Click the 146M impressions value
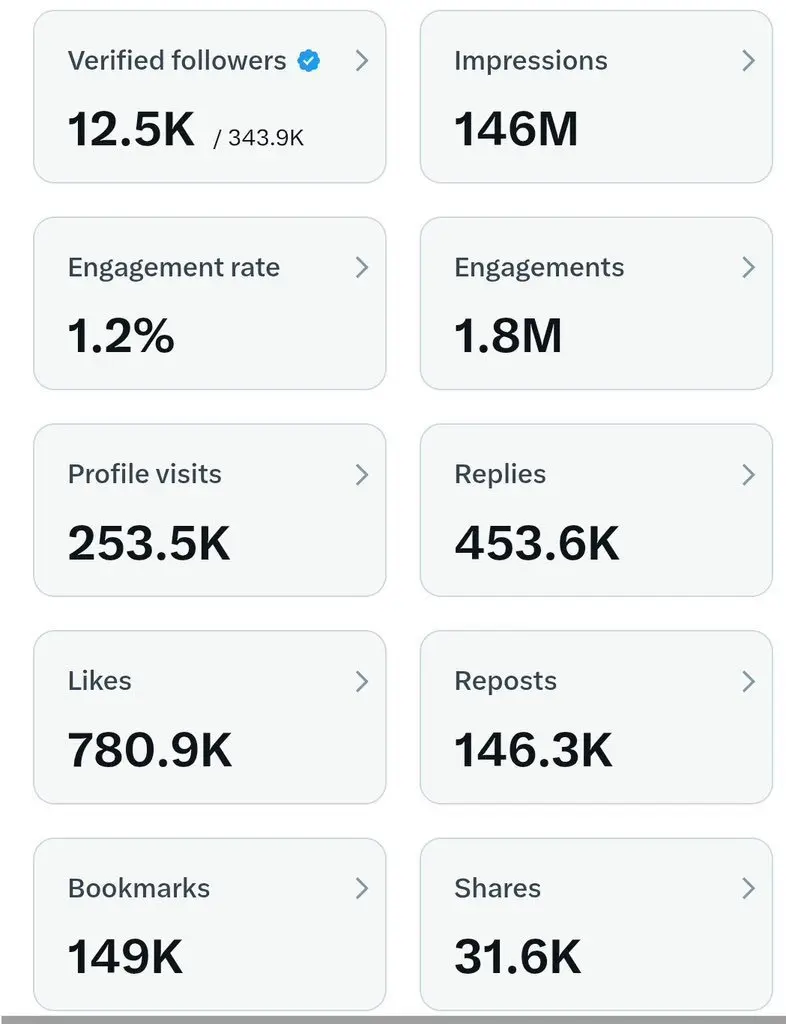 click(516, 129)
